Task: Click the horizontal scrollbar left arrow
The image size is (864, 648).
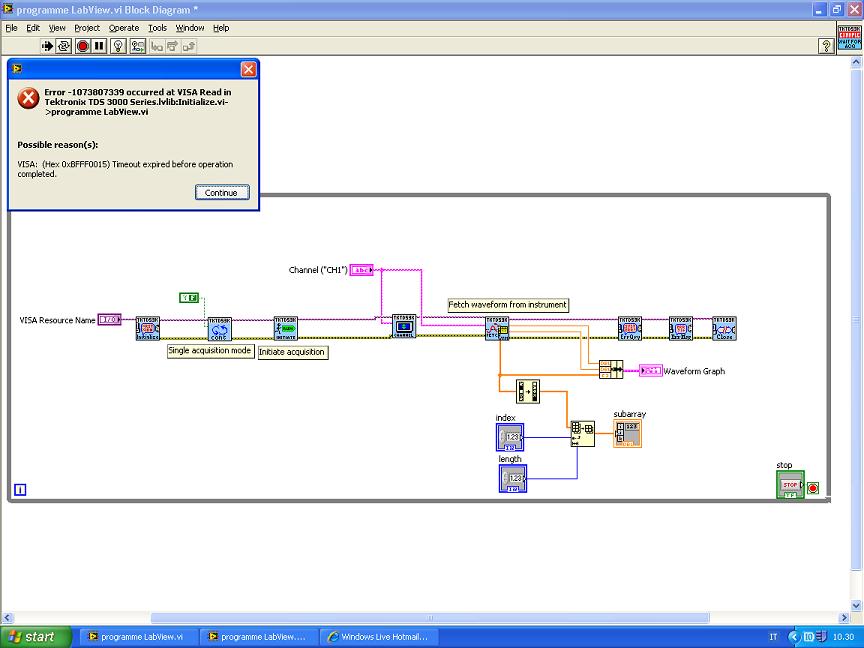Action: click(7, 618)
